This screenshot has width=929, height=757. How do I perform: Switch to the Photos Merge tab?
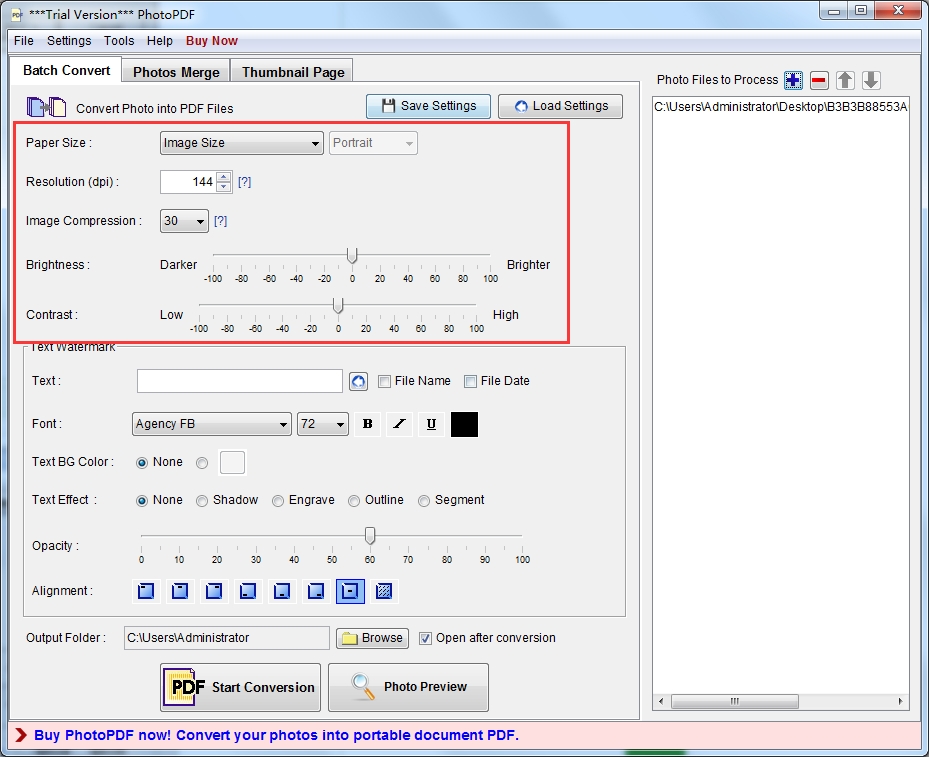(176, 72)
